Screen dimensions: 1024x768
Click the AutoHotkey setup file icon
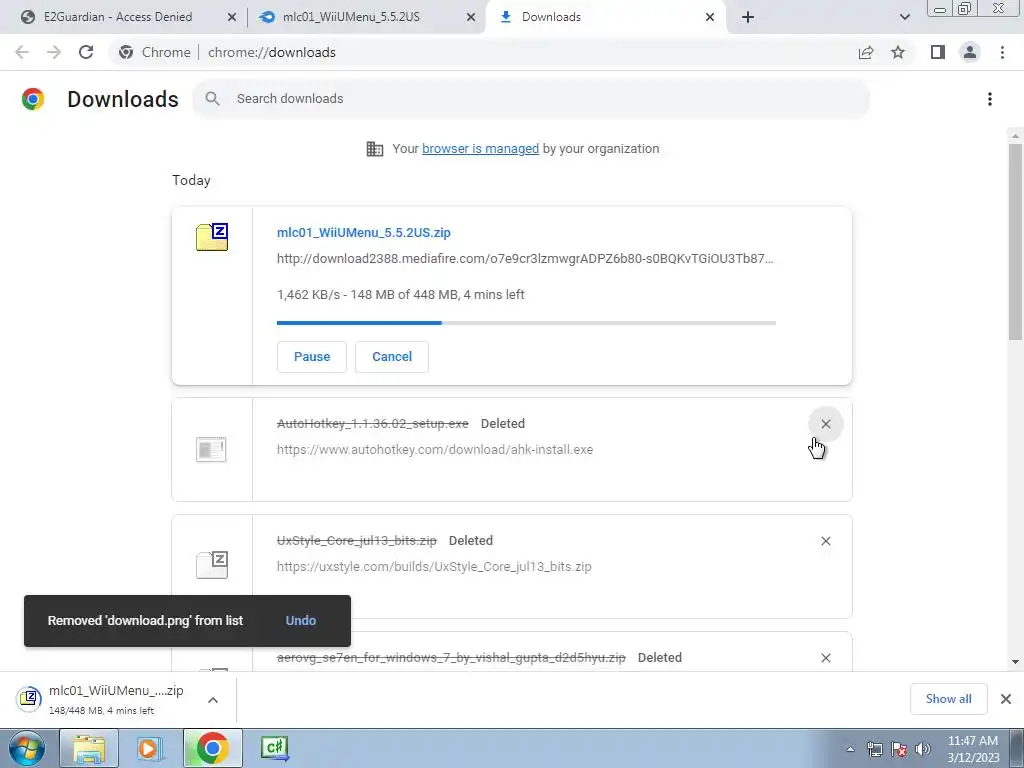click(212, 449)
